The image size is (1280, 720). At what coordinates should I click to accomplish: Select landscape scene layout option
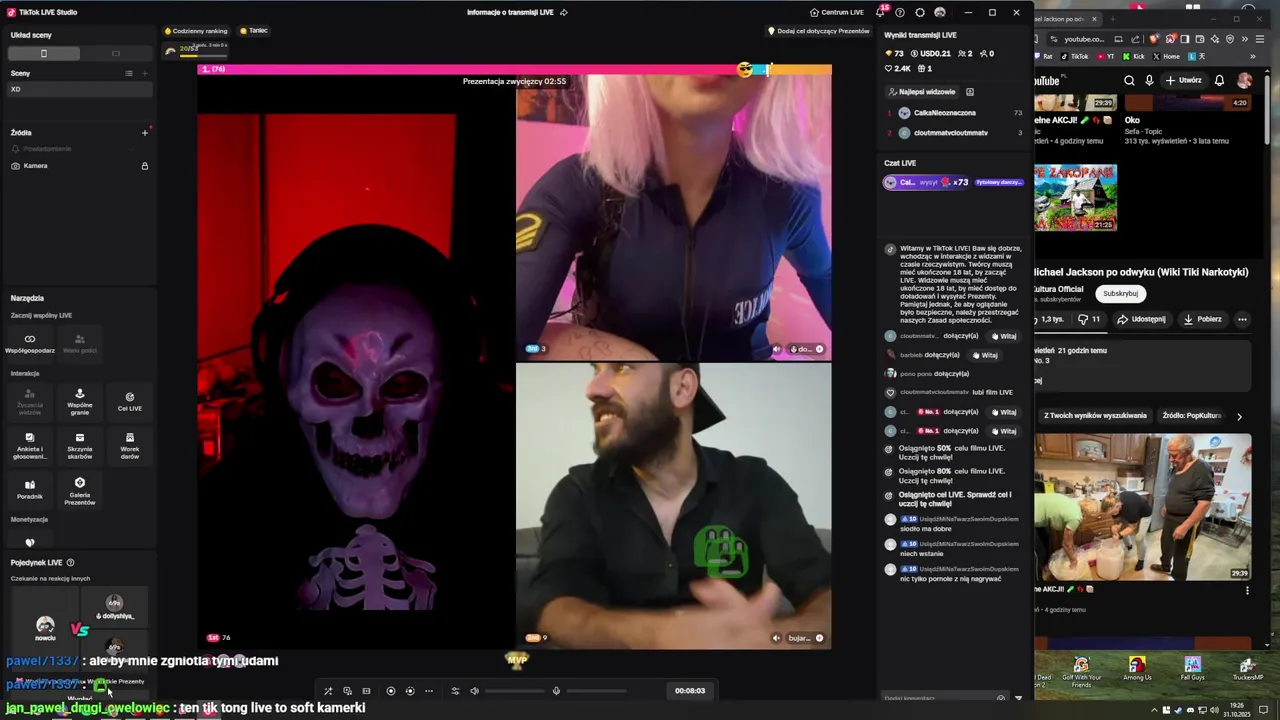pos(116,53)
